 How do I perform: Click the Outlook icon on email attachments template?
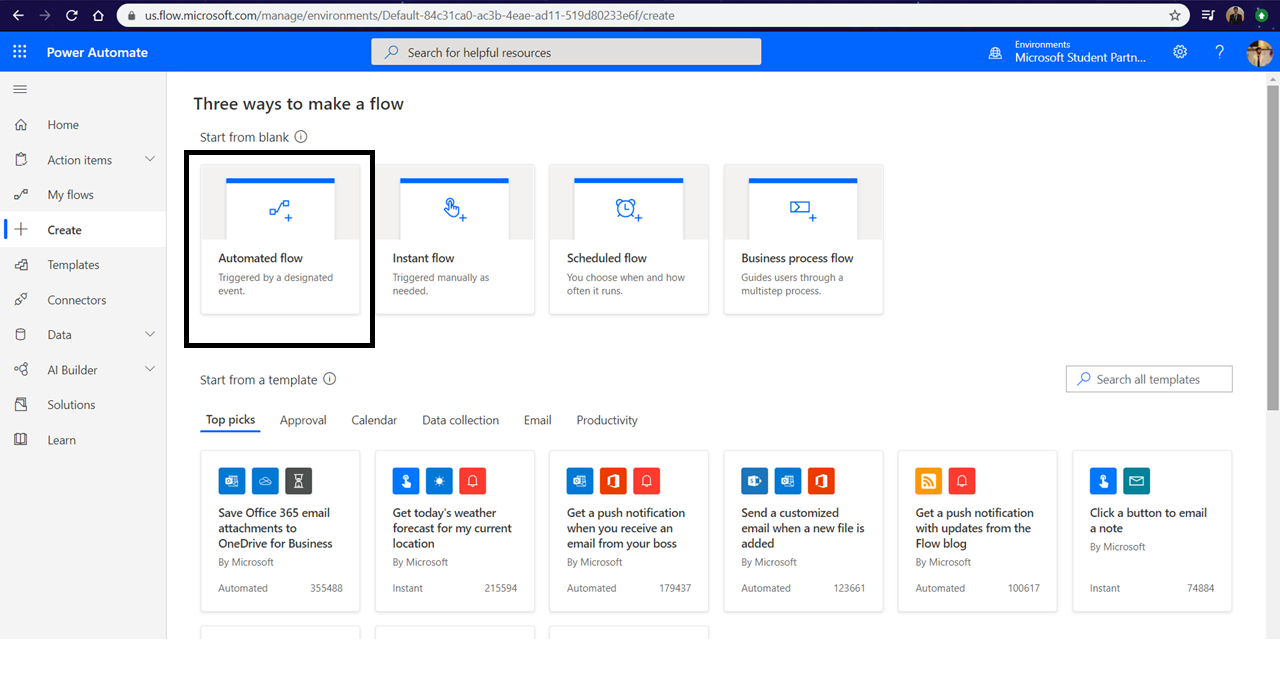231,481
